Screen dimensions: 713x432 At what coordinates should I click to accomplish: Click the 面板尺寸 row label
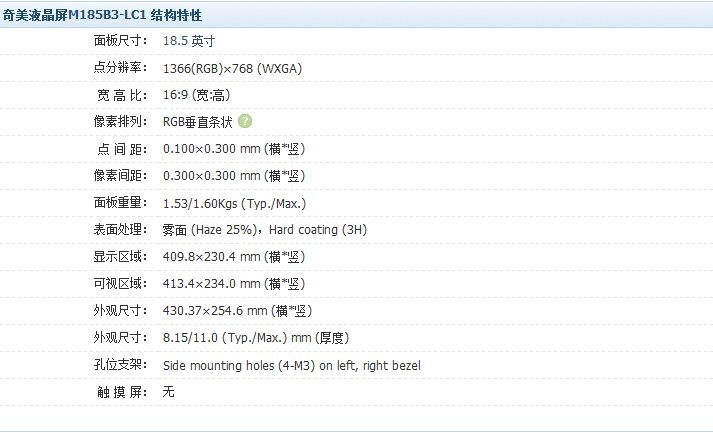click(x=120, y=41)
